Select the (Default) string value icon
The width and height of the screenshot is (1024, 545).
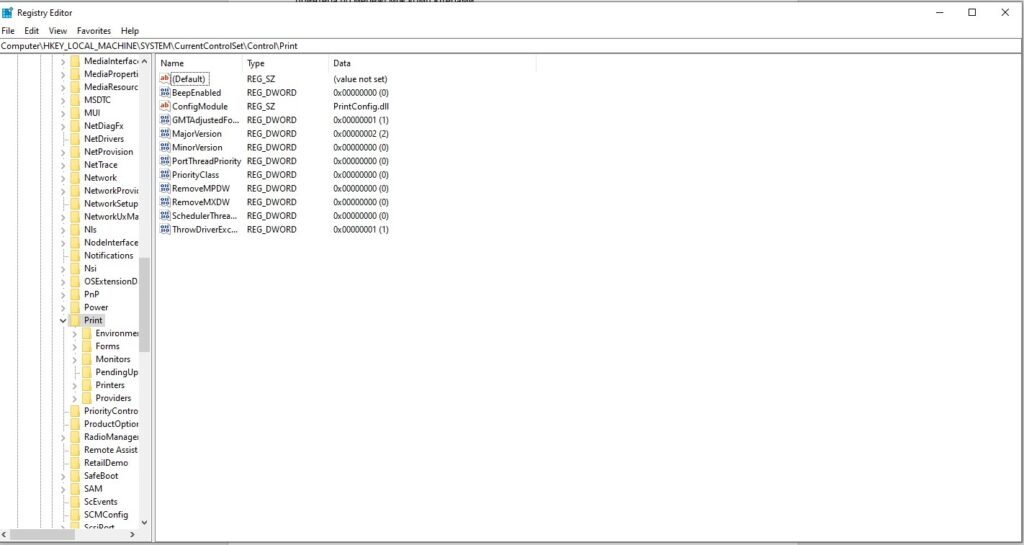[165, 79]
